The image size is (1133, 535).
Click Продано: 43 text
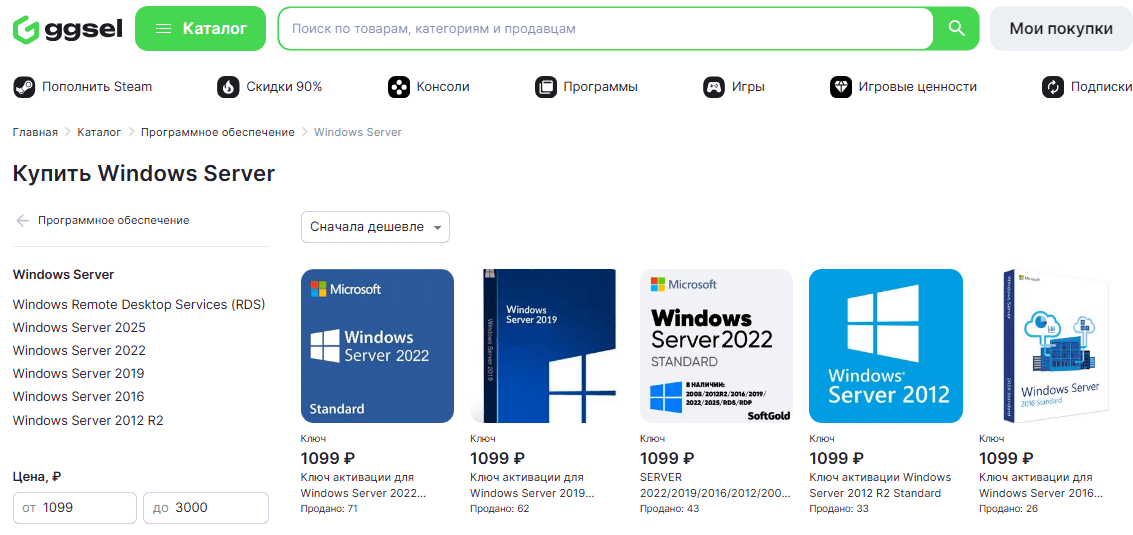tap(670, 509)
